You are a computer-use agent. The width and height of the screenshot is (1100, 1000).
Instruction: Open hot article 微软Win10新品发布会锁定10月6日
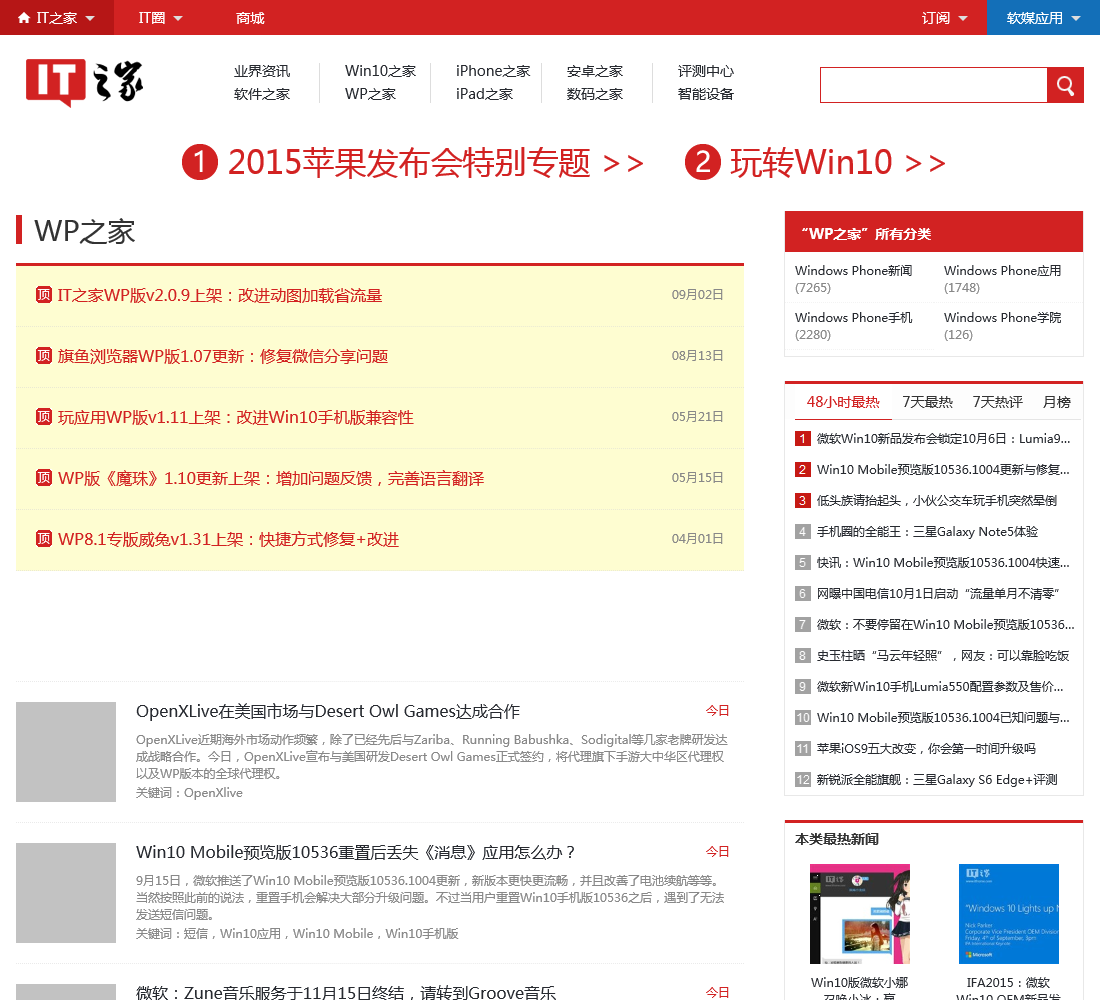944,439
